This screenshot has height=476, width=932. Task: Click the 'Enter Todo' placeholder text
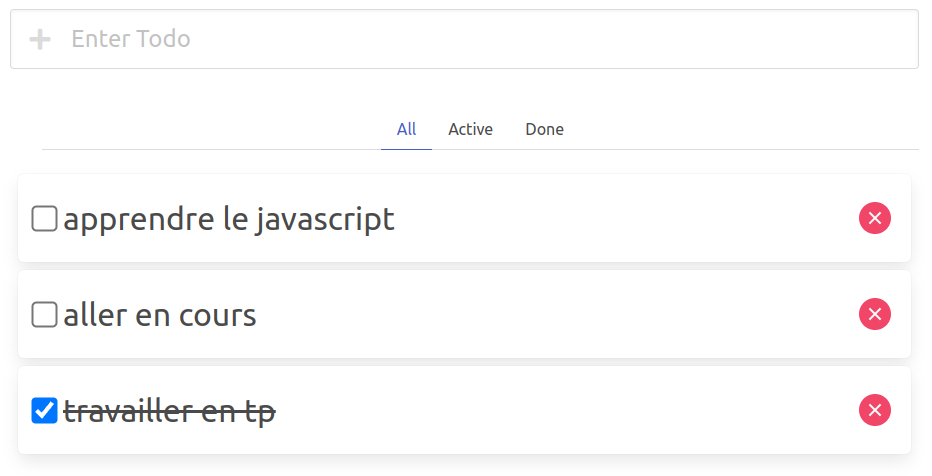[x=131, y=39]
